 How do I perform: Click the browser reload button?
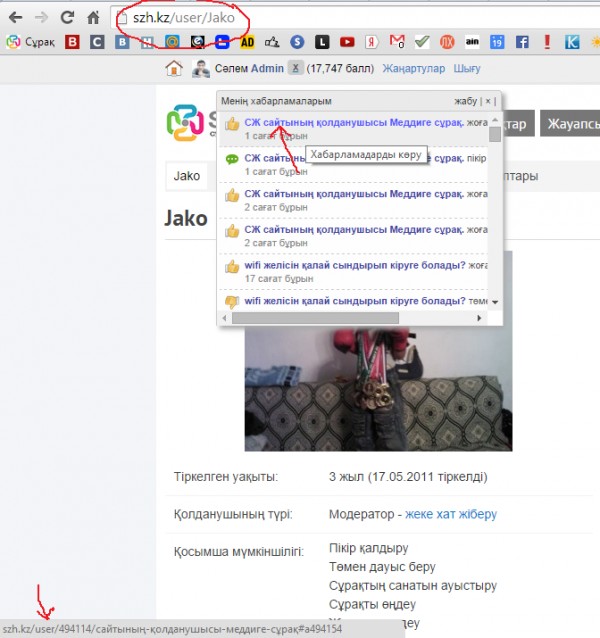[x=67, y=17]
